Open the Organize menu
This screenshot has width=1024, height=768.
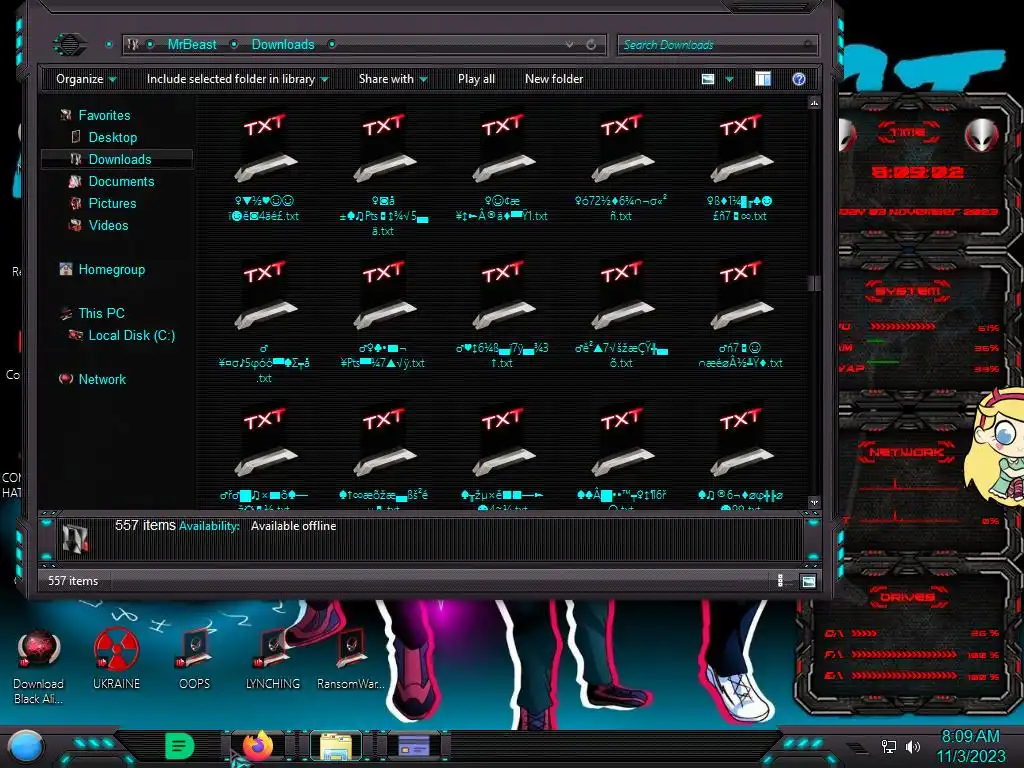(x=86, y=79)
